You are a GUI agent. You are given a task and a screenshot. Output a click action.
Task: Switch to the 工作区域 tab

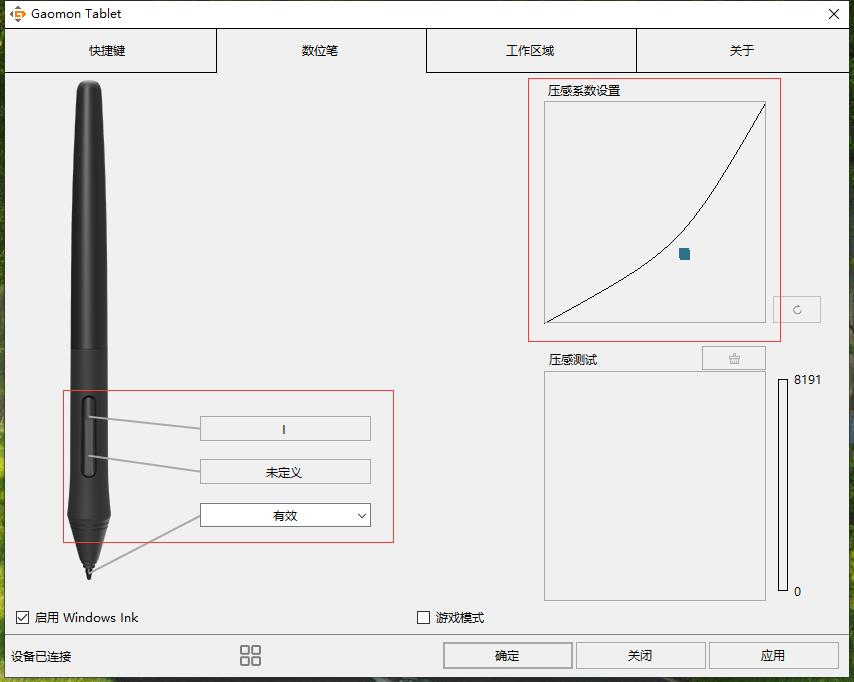coord(531,50)
